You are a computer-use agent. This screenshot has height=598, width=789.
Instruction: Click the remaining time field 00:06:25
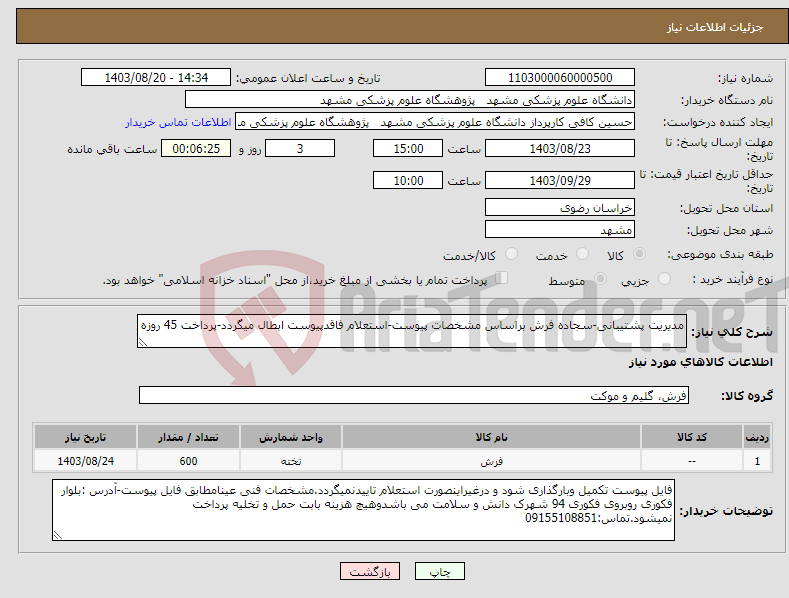coord(196,148)
